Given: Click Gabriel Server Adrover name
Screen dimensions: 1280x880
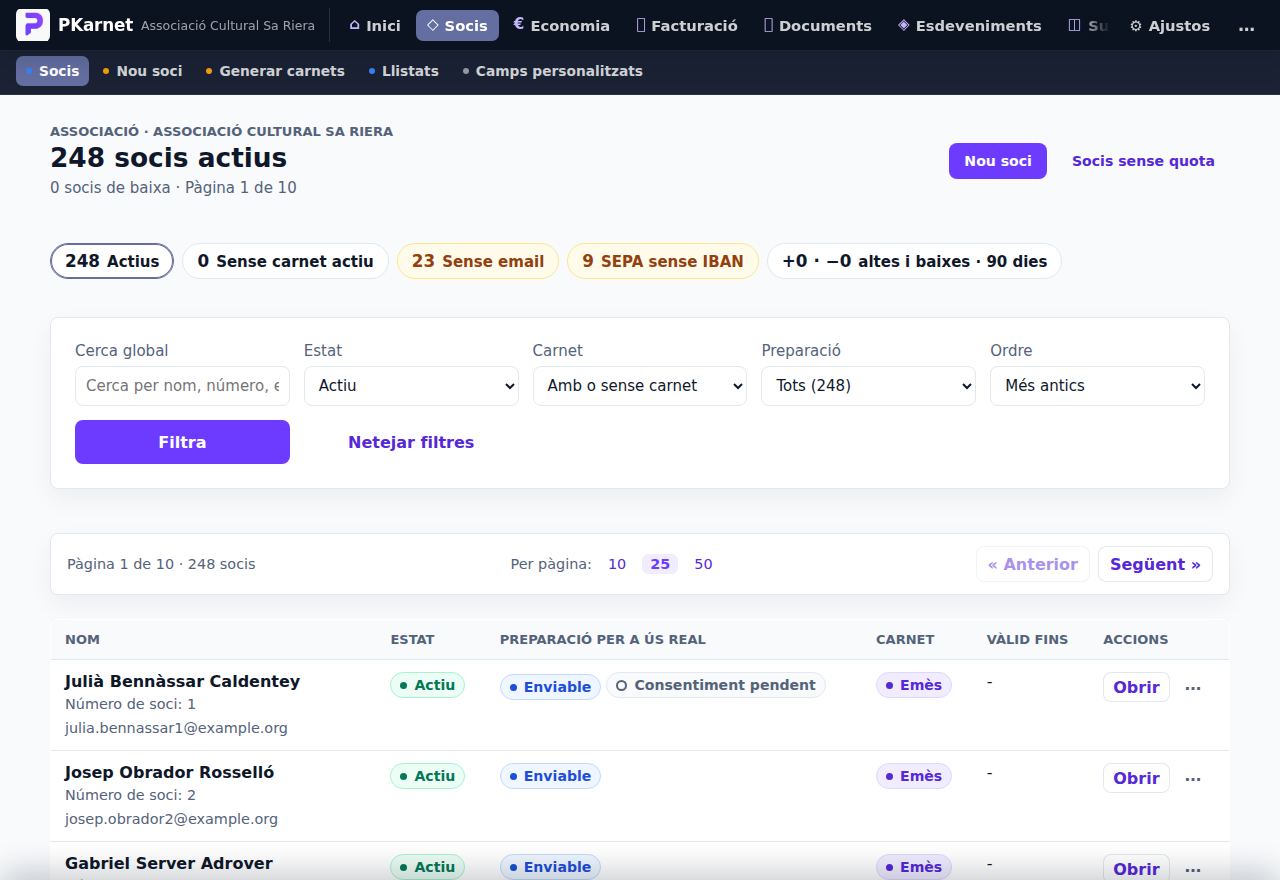Looking at the screenshot, I should 168,863.
